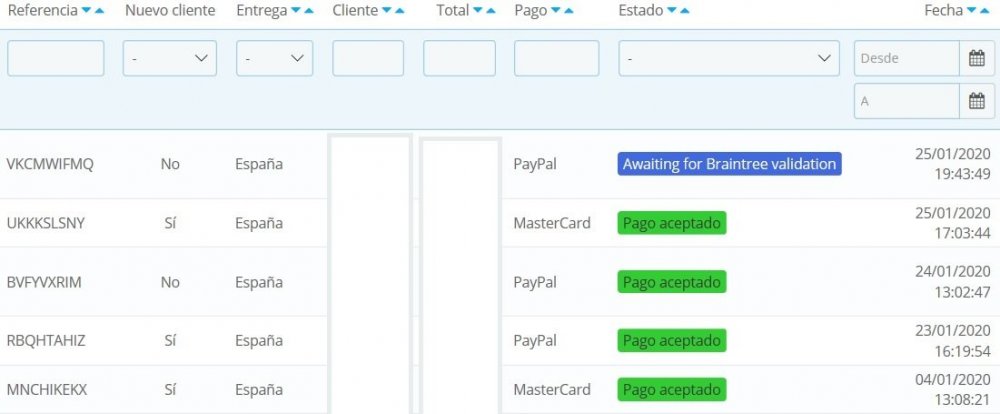Click 'Sí' new-client value for RBQHTAHIZ

coord(170,341)
